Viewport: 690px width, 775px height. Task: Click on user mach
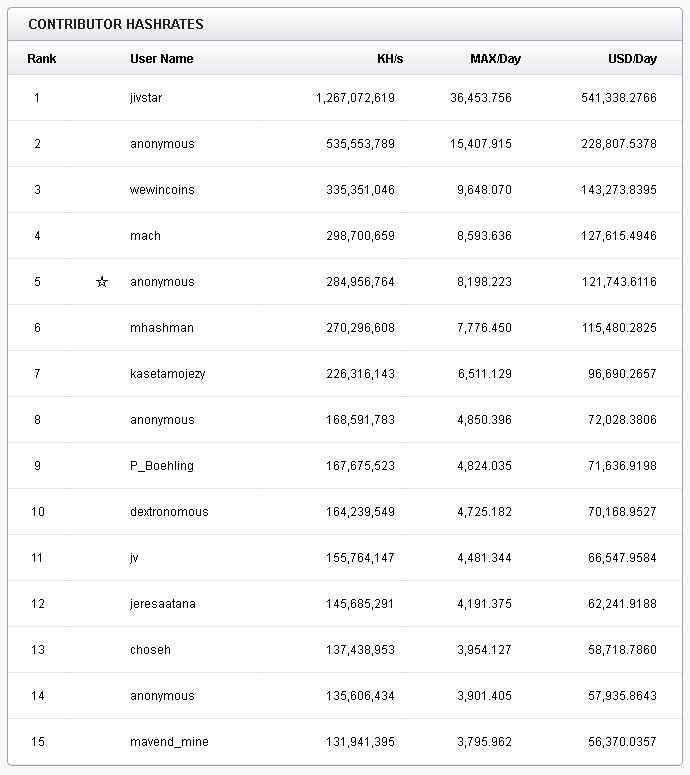coord(145,236)
